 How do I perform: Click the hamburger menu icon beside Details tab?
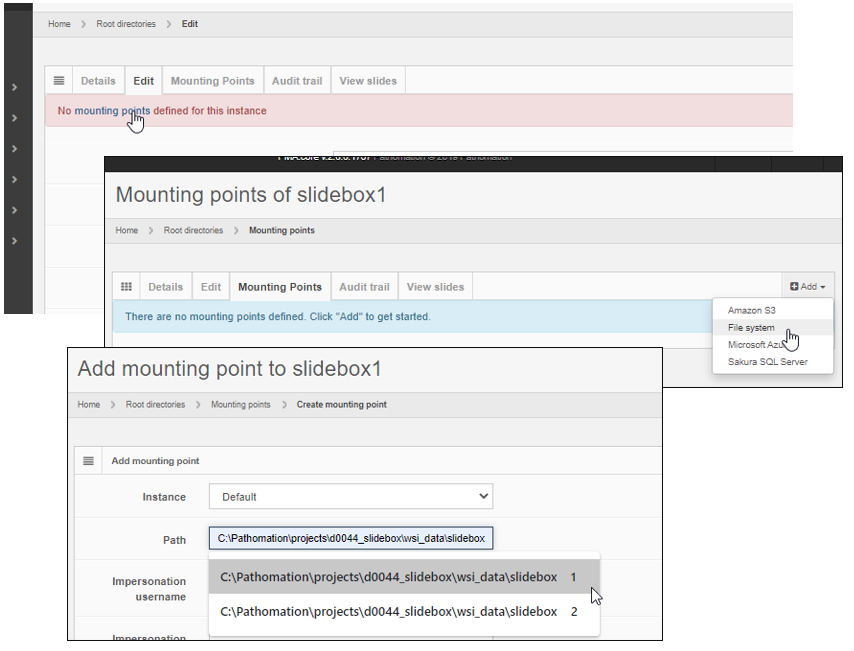coord(59,81)
